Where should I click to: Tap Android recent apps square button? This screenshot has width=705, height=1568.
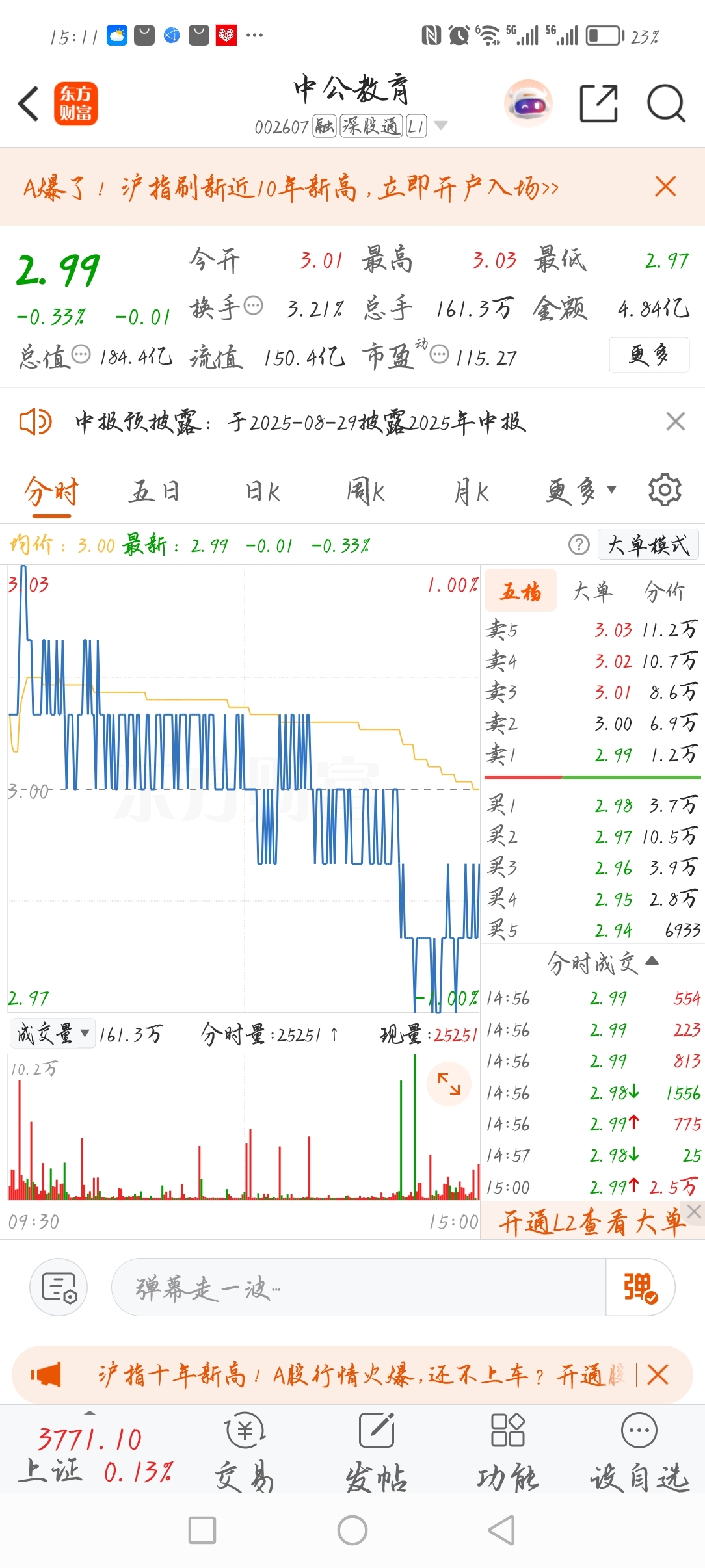[x=202, y=1530]
